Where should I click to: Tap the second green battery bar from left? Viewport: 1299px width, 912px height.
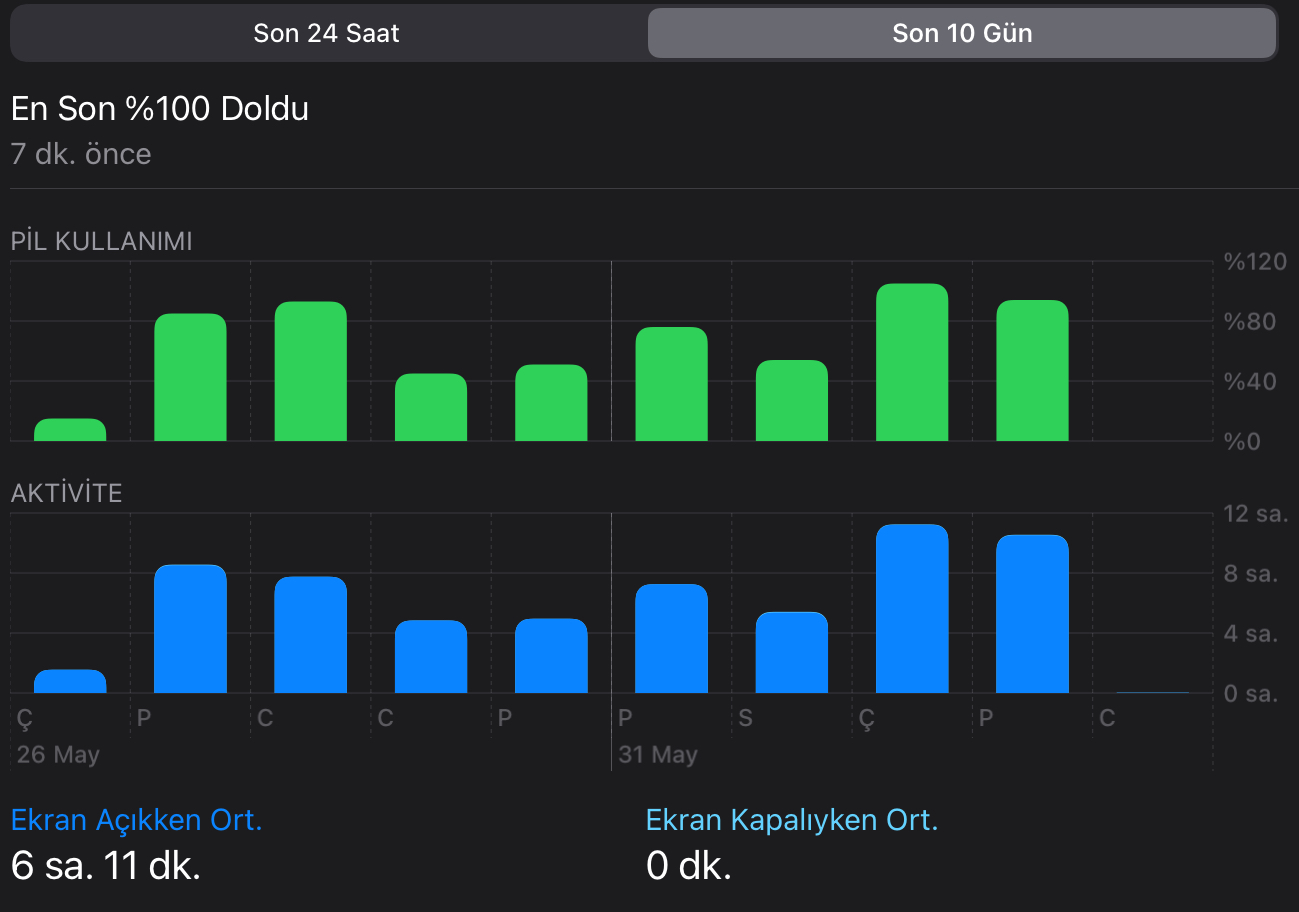(190, 377)
